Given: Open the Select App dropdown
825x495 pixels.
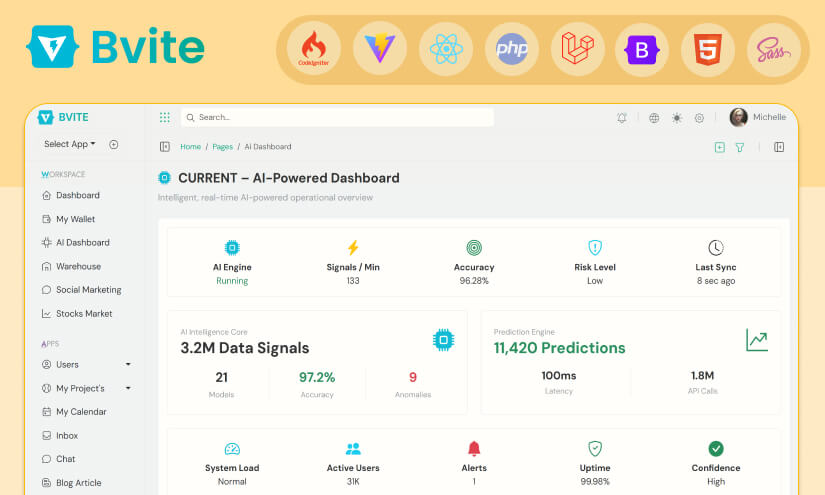Looking at the screenshot, I should (x=70, y=144).
